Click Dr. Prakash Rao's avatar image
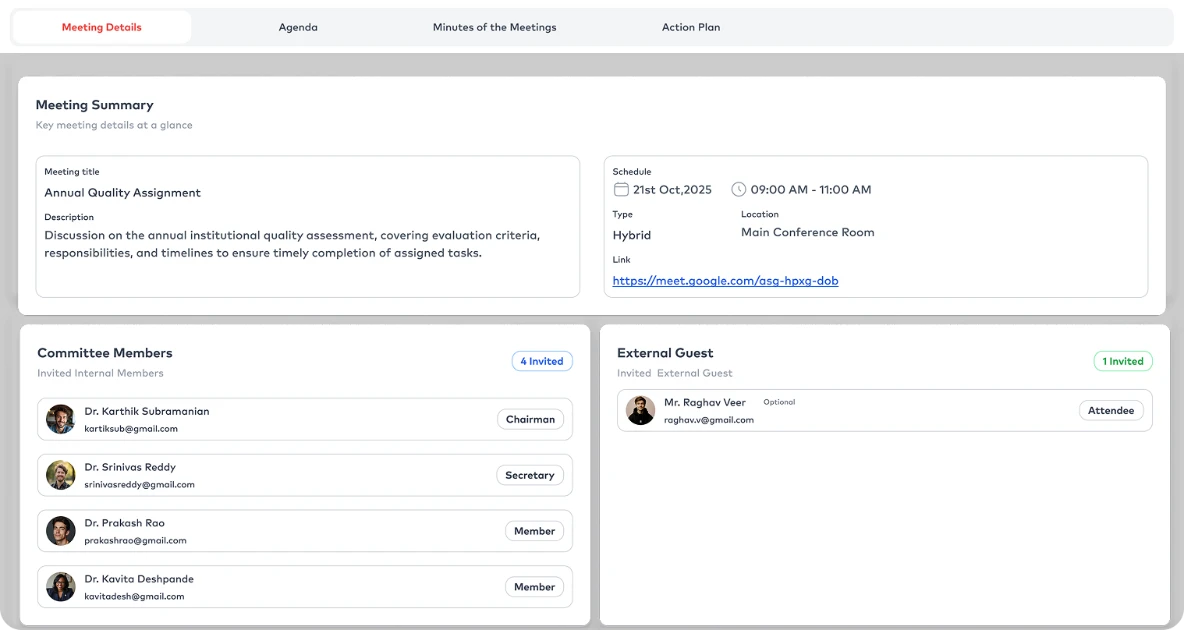 pos(61,531)
